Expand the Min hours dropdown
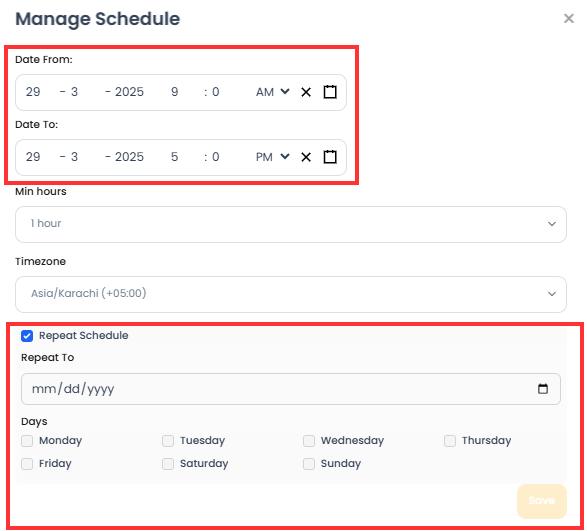 tap(291, 224)
